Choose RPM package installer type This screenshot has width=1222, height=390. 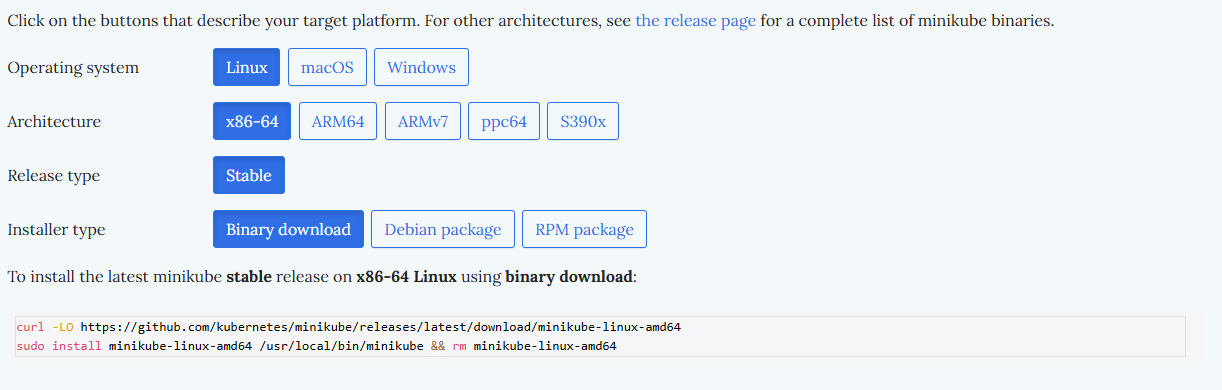click(x=584, y=229)
